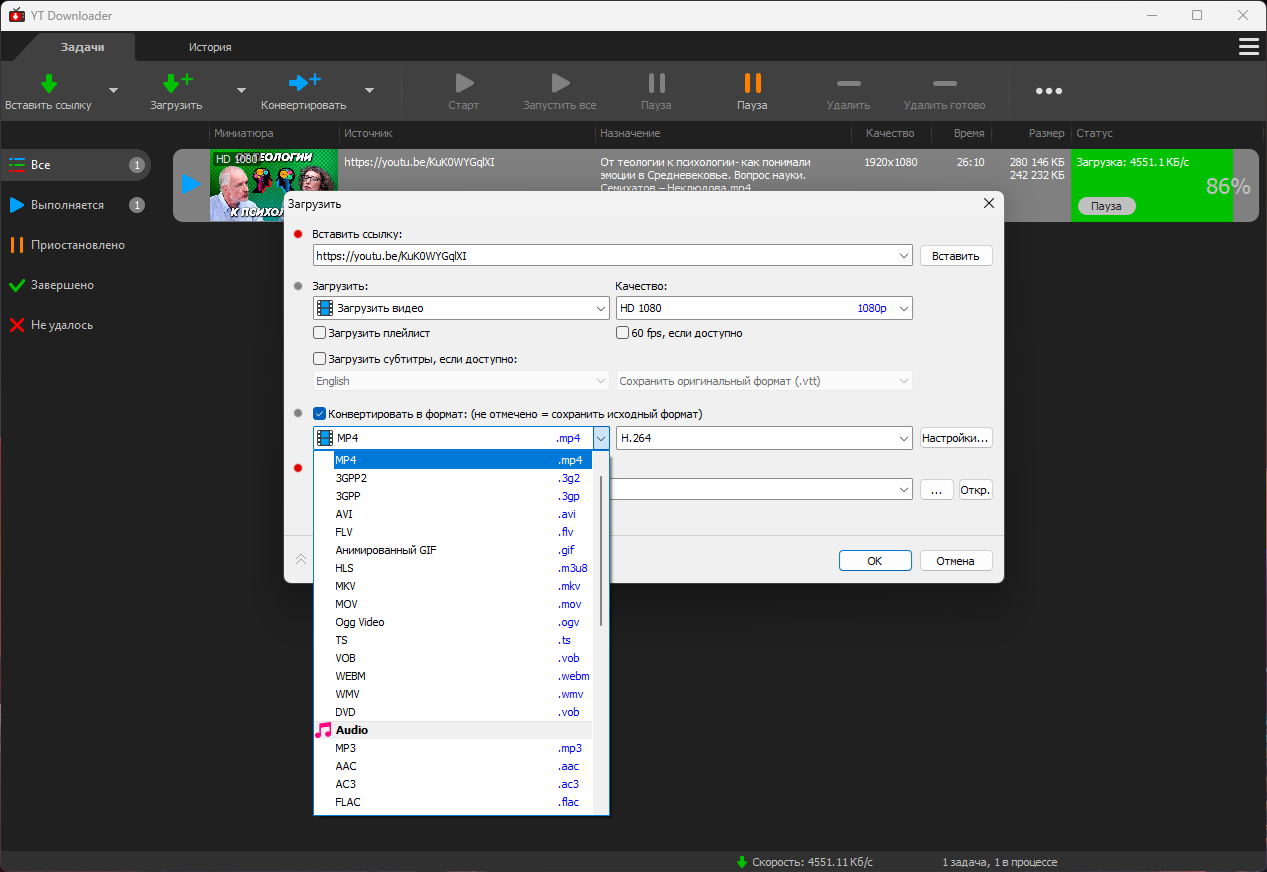Screen dimensions: 1267x872
Task: Select the Все sidebar filter
Action: [x=76, y=165]
